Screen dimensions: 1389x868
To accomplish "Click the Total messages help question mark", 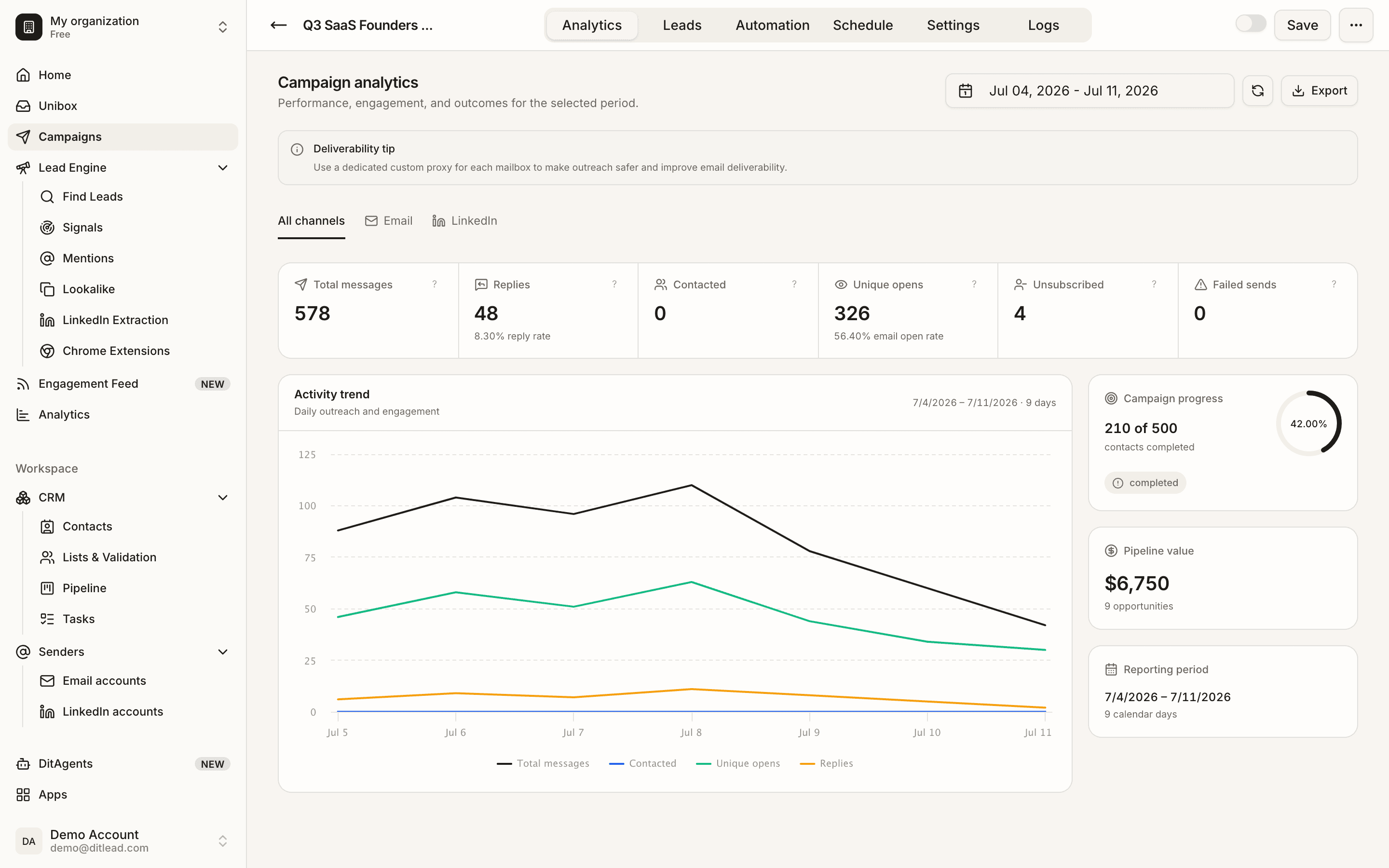I will click(435, 284).
